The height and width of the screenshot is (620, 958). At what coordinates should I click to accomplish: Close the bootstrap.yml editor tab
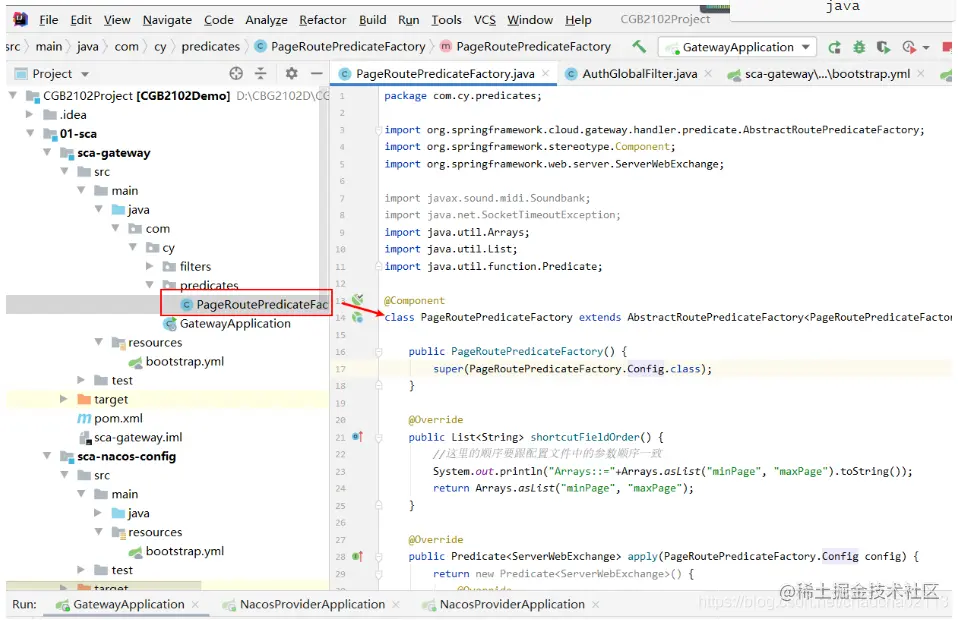[x=921, y=73]
